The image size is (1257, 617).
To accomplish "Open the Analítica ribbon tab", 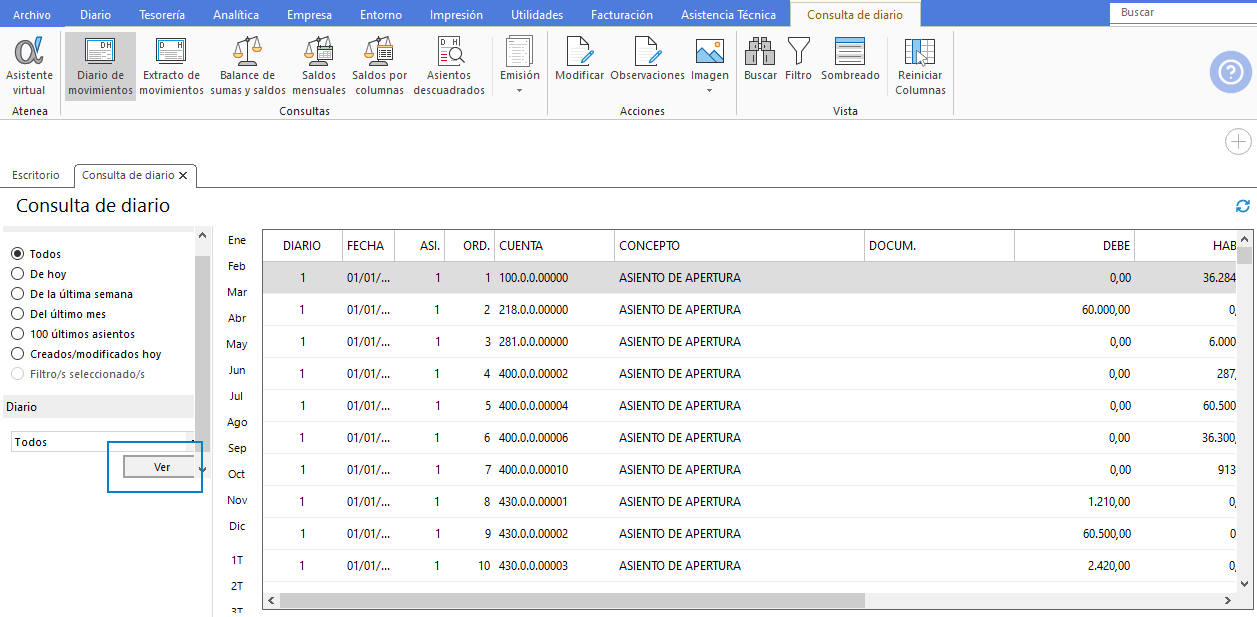I will coord(236,15).
